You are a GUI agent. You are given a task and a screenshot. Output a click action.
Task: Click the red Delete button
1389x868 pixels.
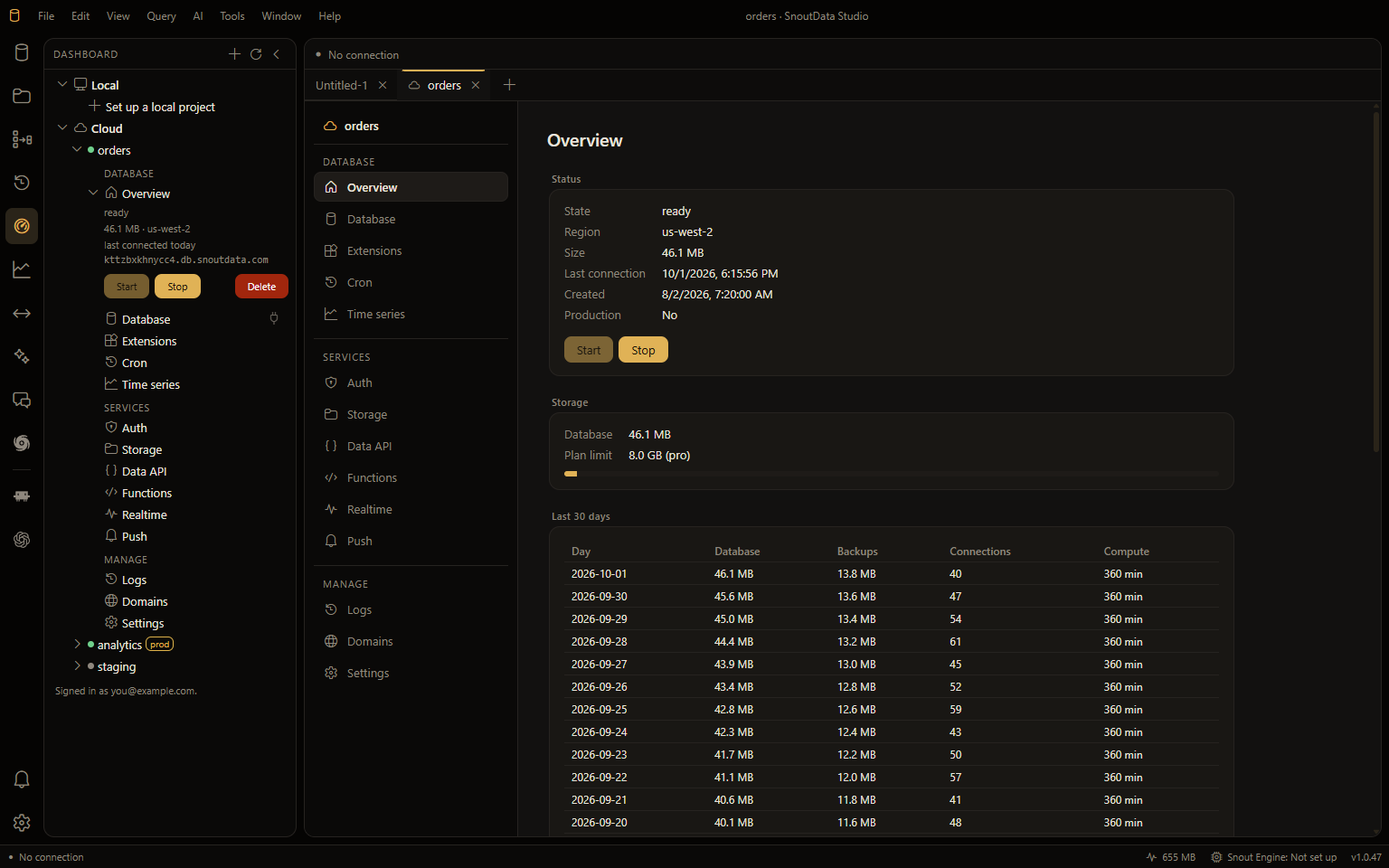[261, 287]
